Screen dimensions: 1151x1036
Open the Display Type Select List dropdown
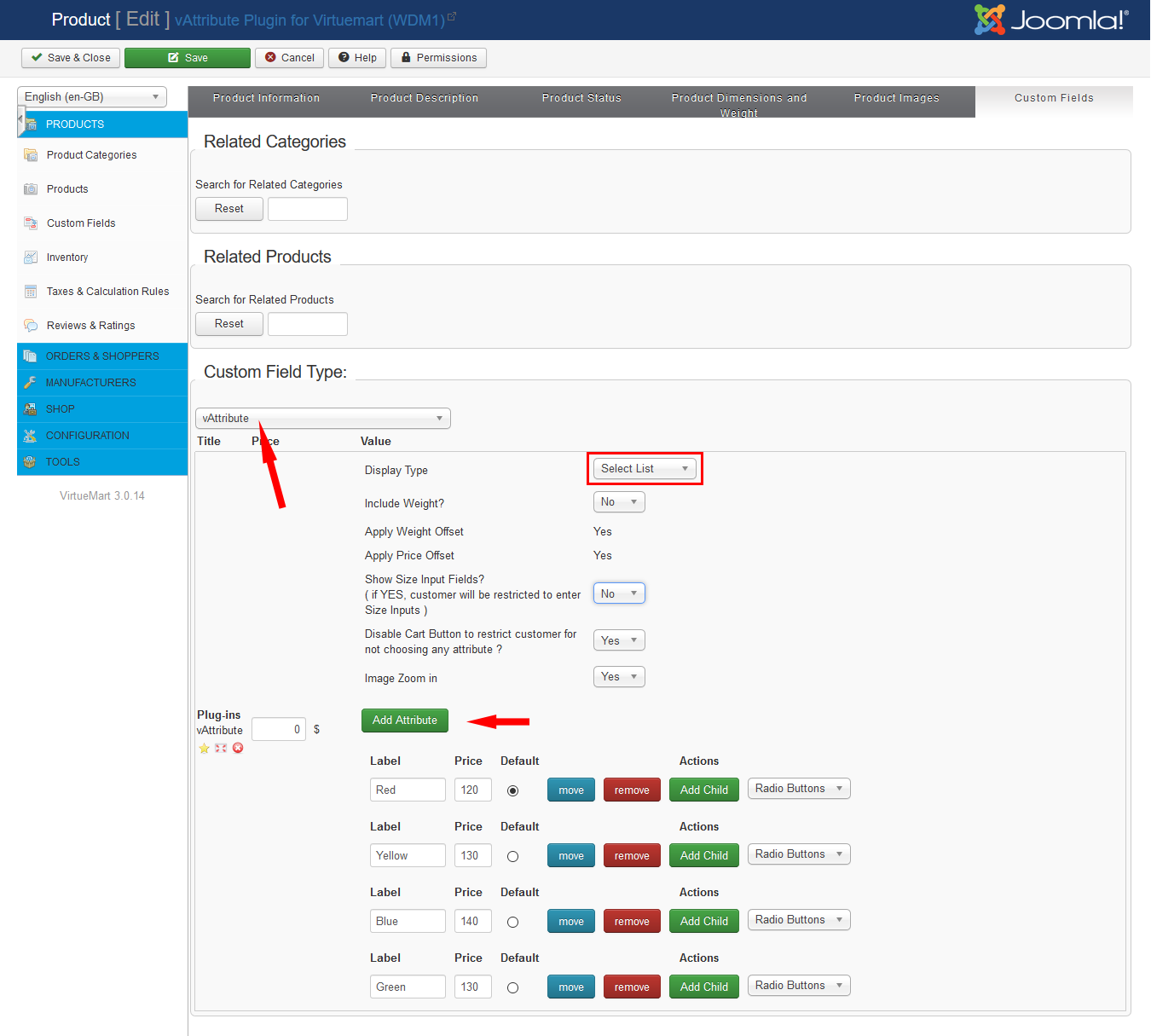tap(645, 469)
